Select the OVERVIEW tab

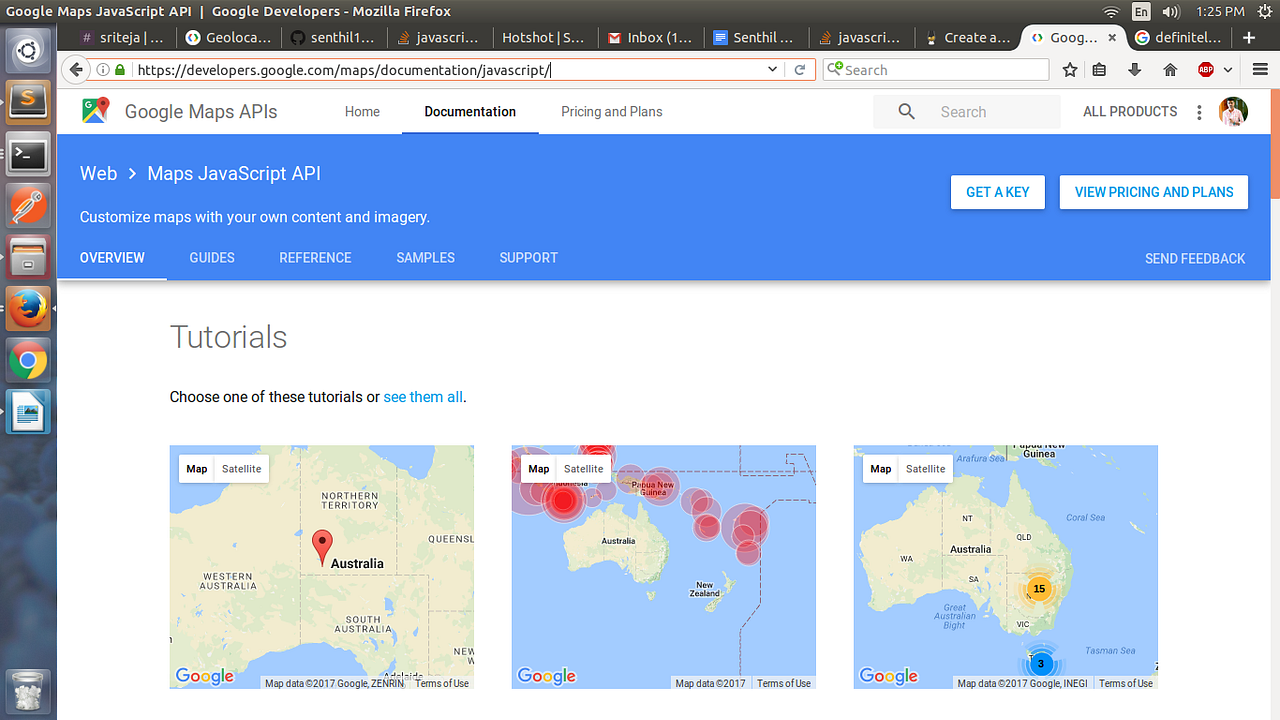pyautogui.click(x=112, y=258)
